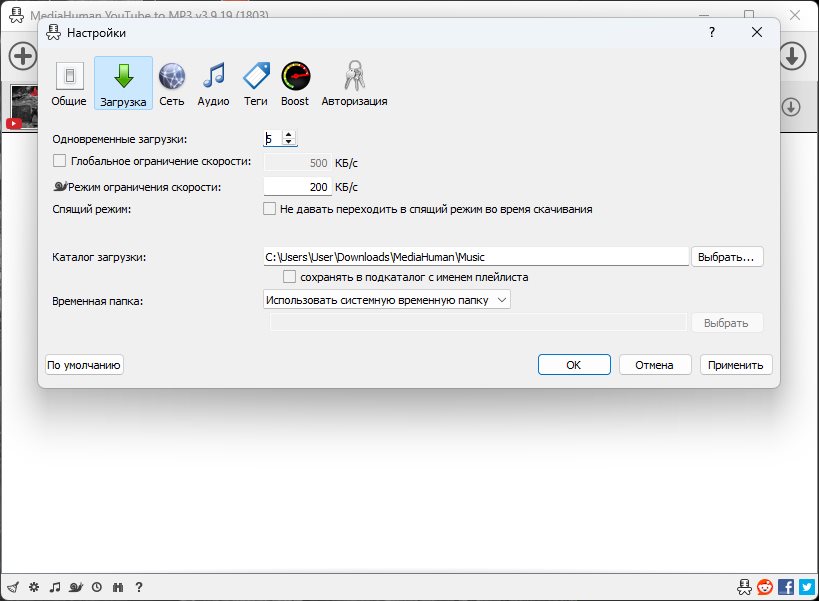Enable Глобальное ограничение скорости checkbox
This screenshot has width=819, height=601.
point(59,161)
